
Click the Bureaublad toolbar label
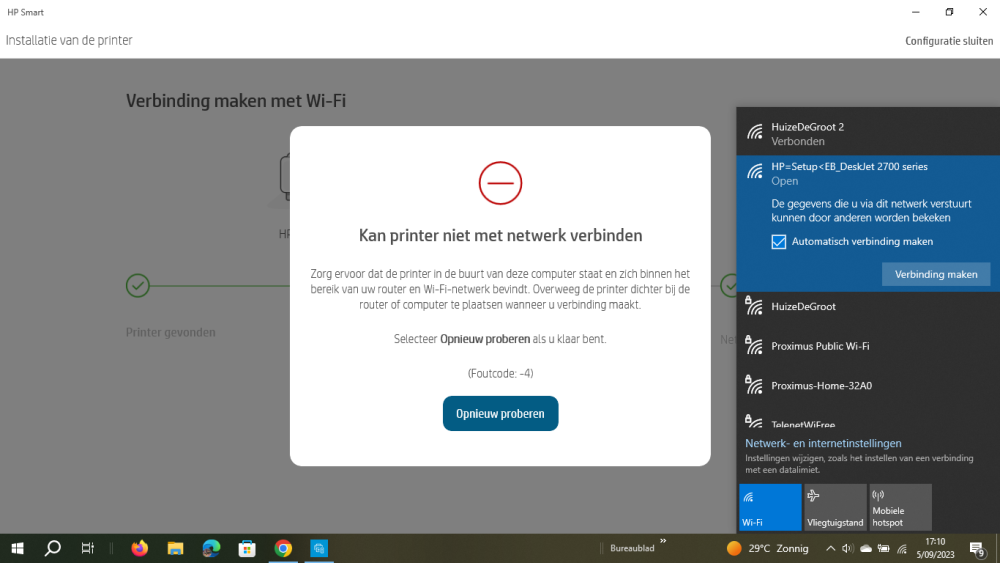pyautogui.click(x=632, y=548)
